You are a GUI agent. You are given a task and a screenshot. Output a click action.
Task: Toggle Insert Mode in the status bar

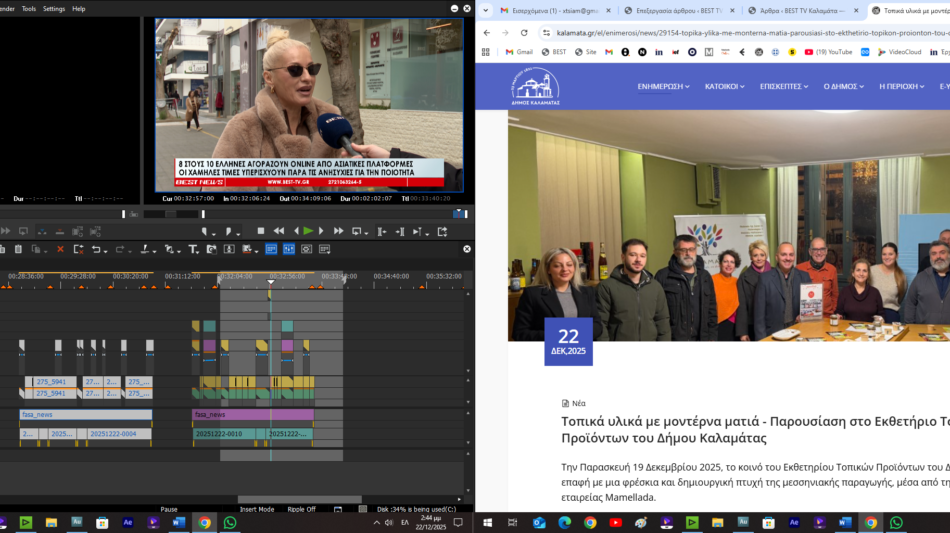257,509
